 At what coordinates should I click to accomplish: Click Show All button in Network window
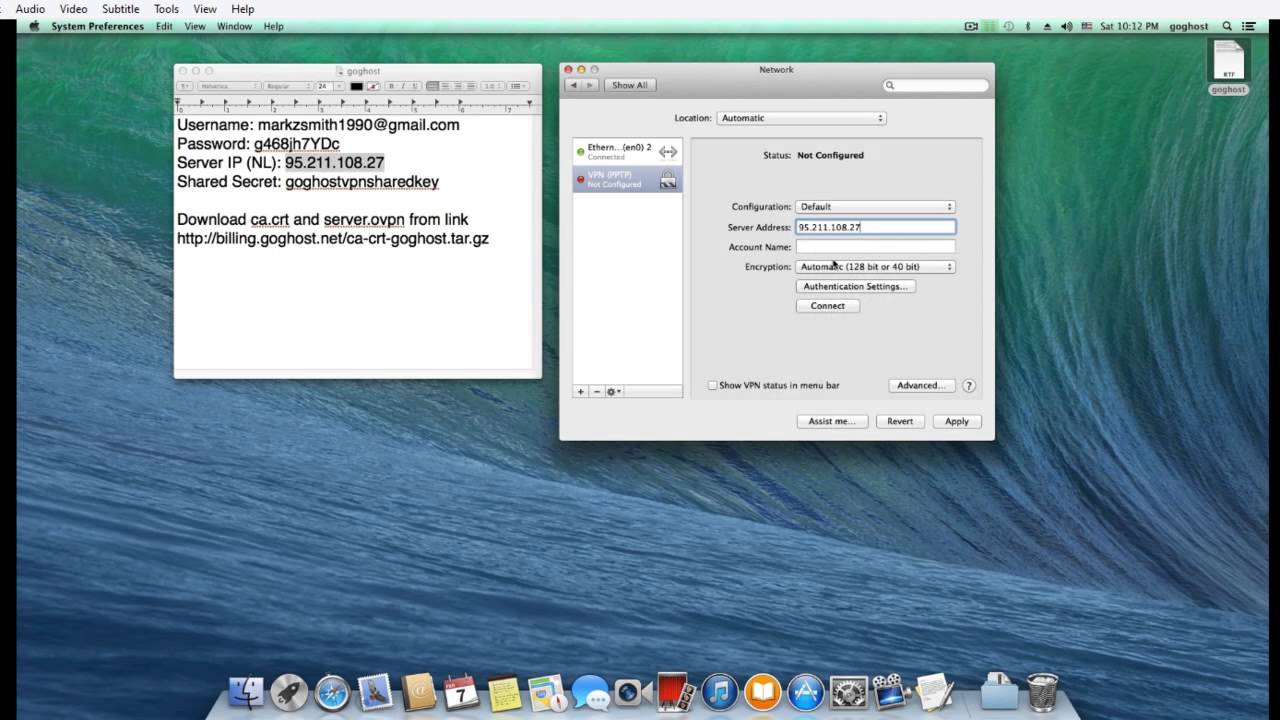click(630, 85)
